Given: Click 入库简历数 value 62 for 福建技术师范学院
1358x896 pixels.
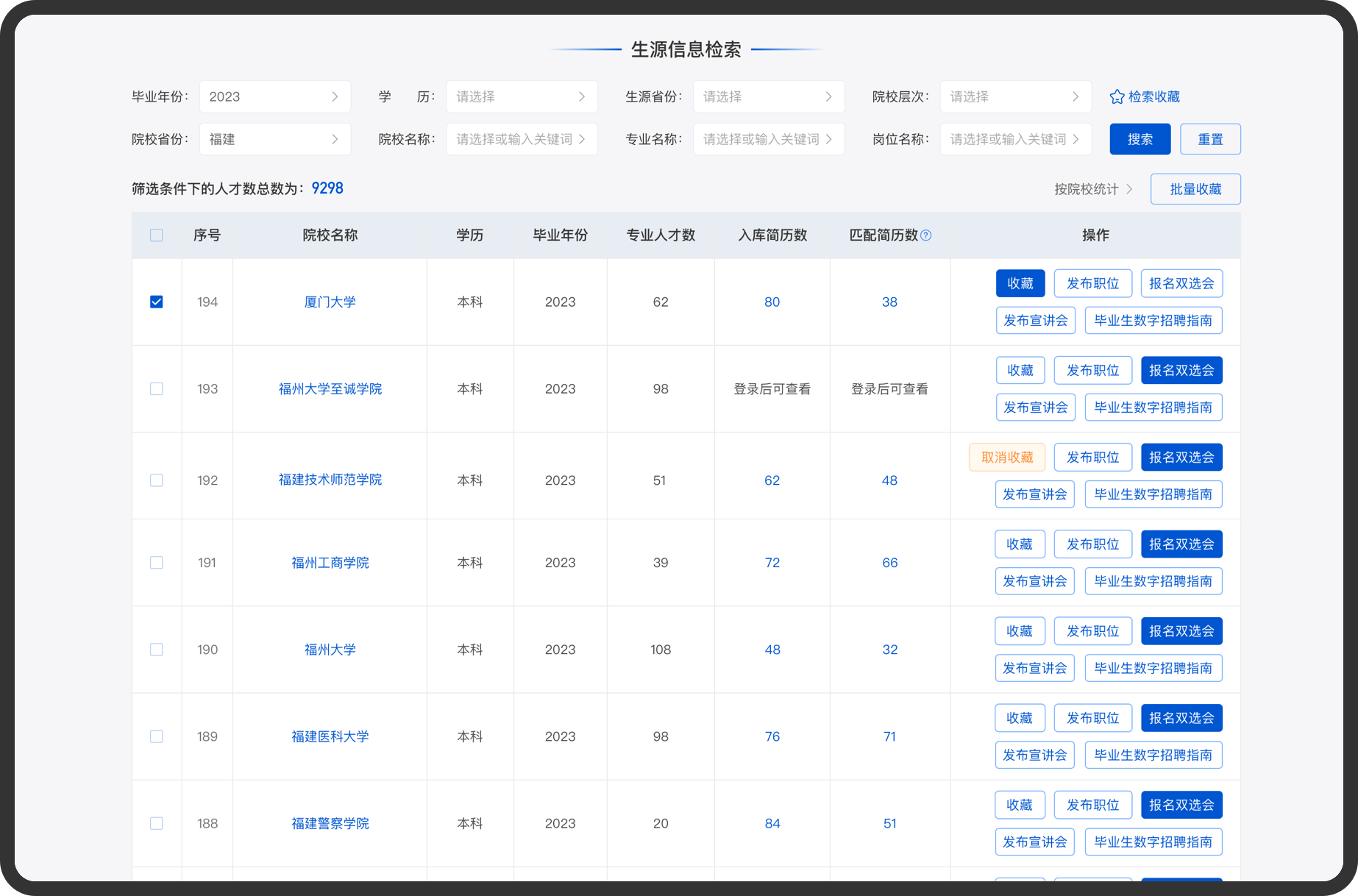Looking at the screenshot, I should pos(772,480).
